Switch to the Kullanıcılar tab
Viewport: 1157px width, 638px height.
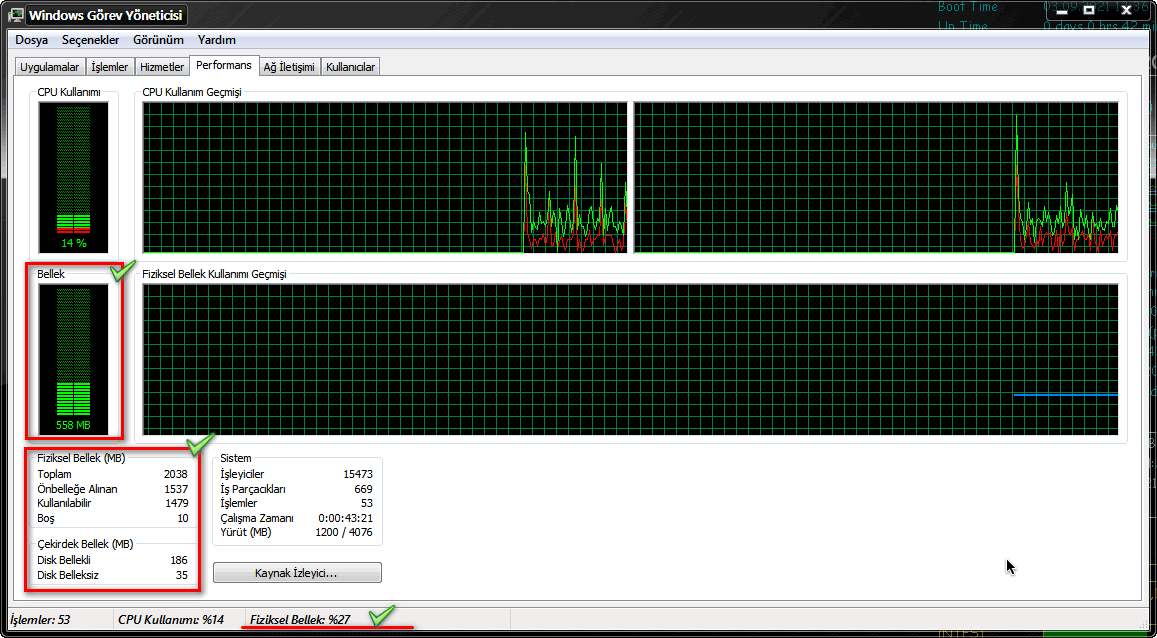click(350, 67)
